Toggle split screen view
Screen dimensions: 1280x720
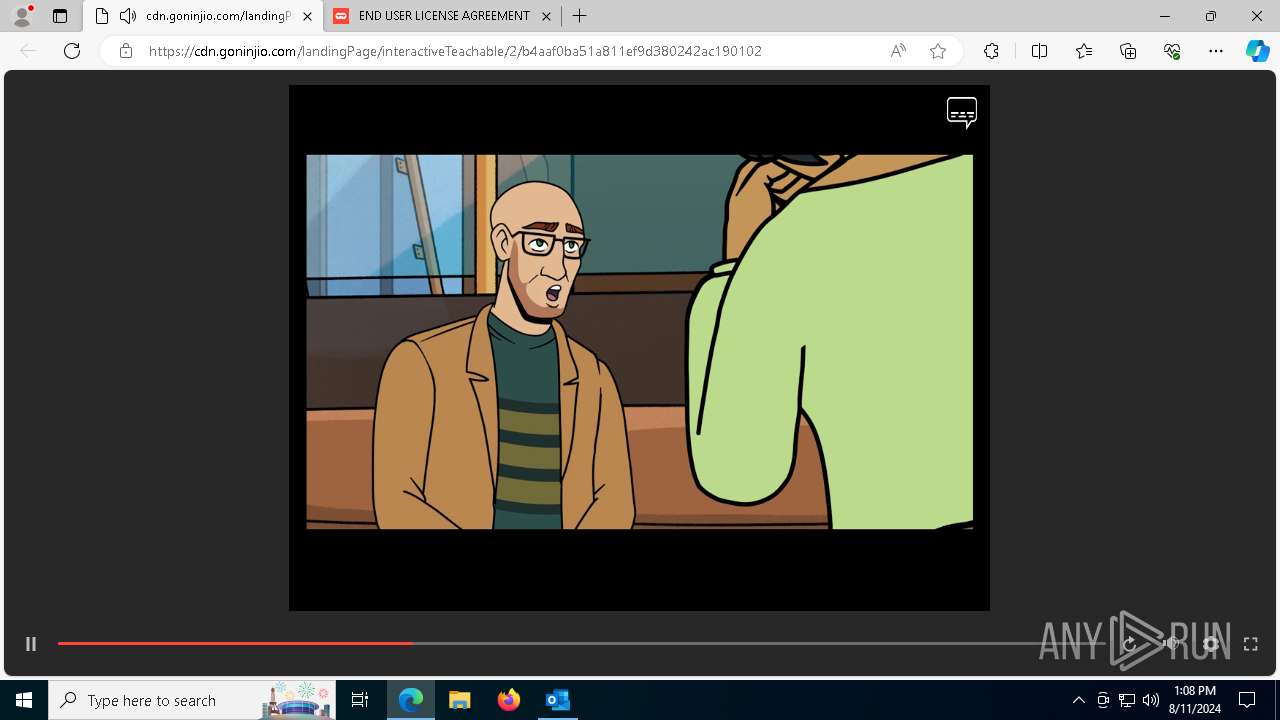(1039, 51)
